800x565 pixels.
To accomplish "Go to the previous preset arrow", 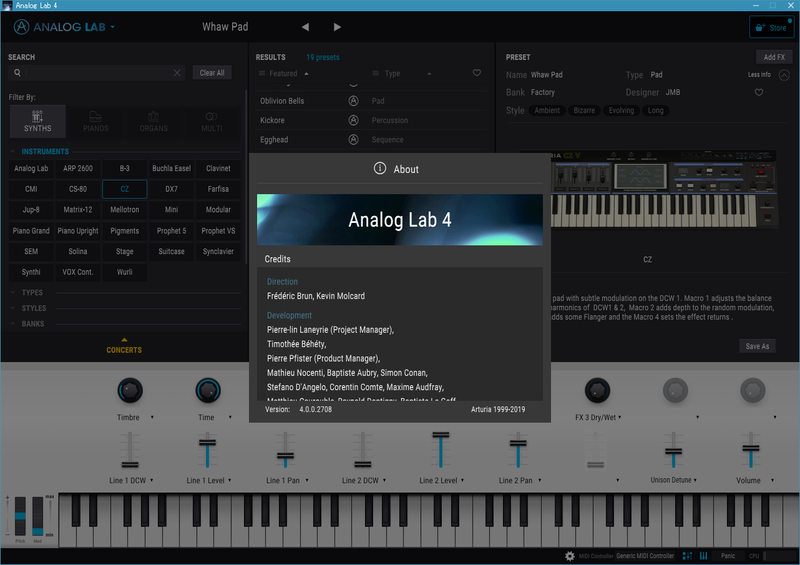I will (305, 27).
